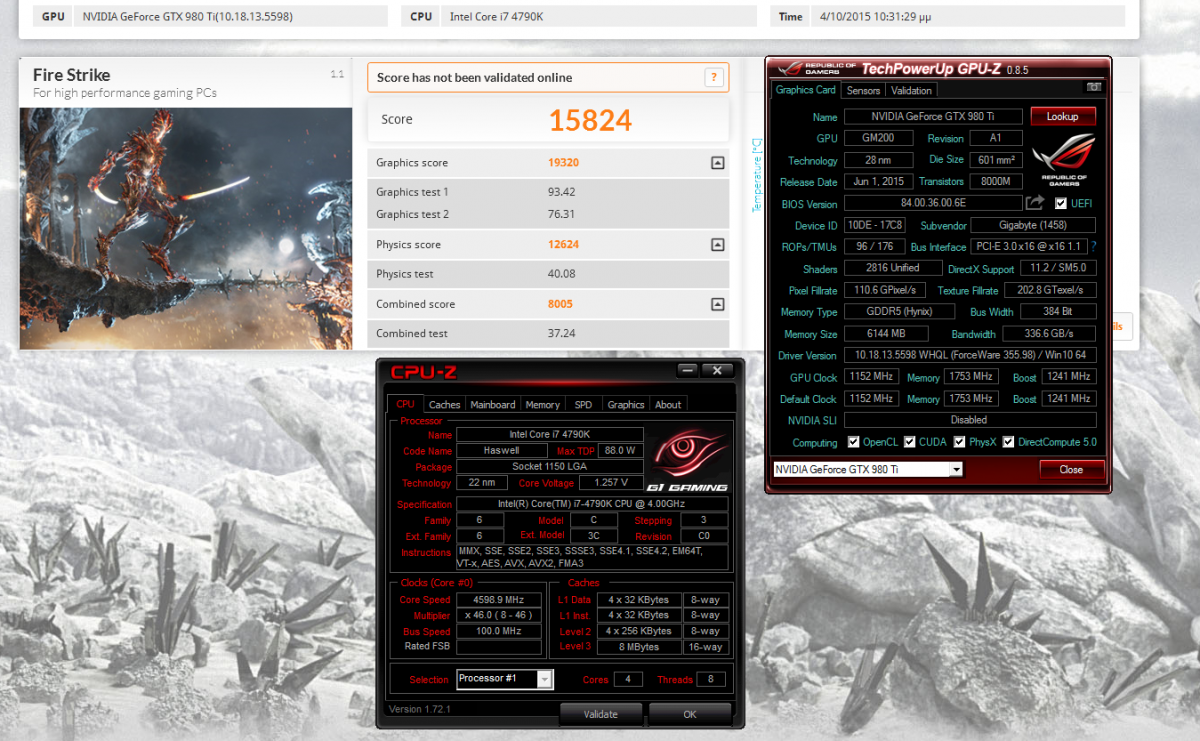This screenshot has width=1200, height=741.
Task: Toggle the CUDA checkbox
Action: 910,442
